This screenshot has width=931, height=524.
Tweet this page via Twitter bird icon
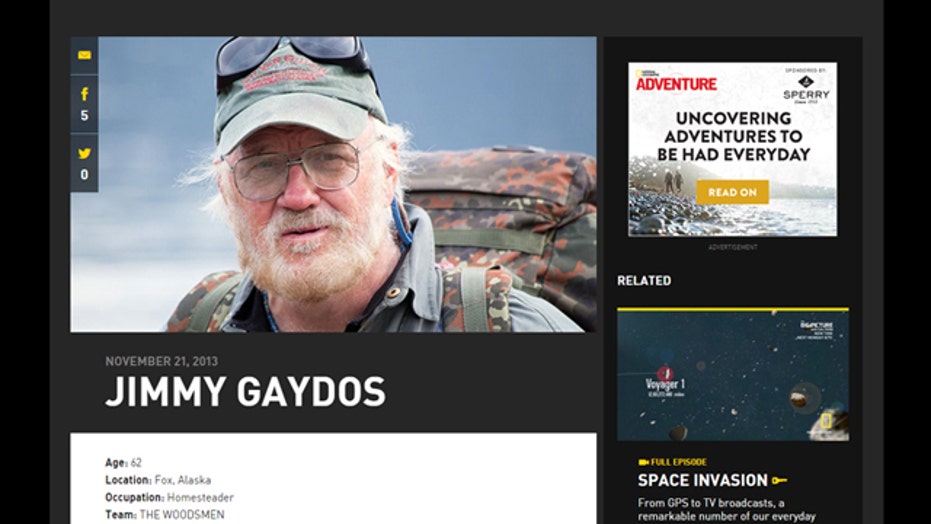(84, 154)
